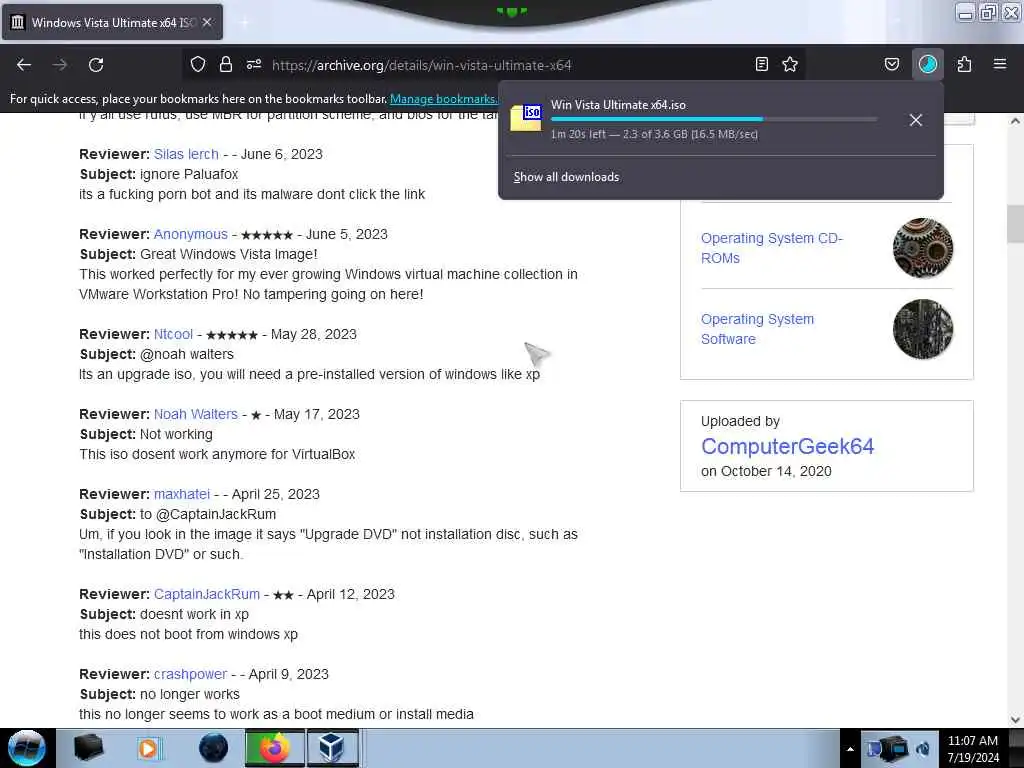
Task: Click the gears thumbnail for OS CD-ROMs
Action: [x=923, y=248]
